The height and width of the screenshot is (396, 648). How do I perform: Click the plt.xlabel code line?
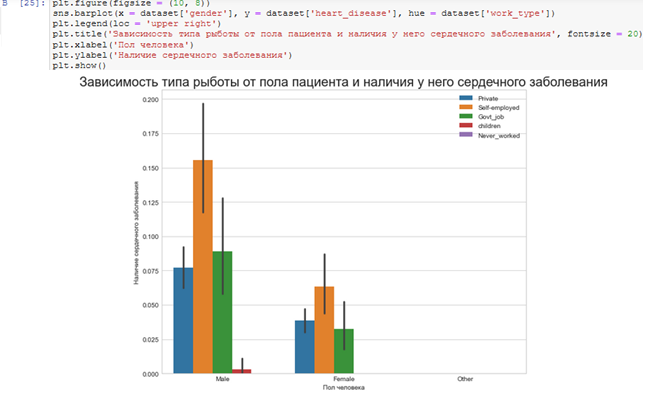pos(123,45)
